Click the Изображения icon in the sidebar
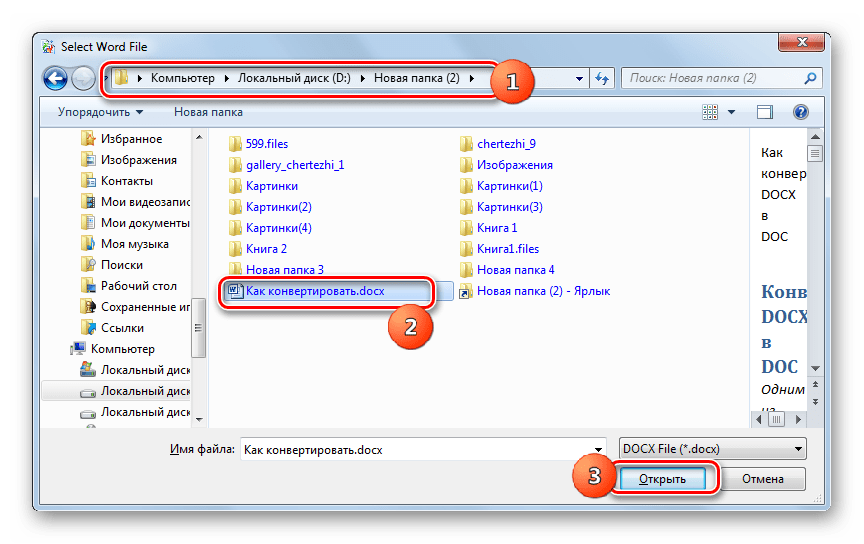Image resolution: width=864 pixels, height=544 pixels. (x=88, y=160)
